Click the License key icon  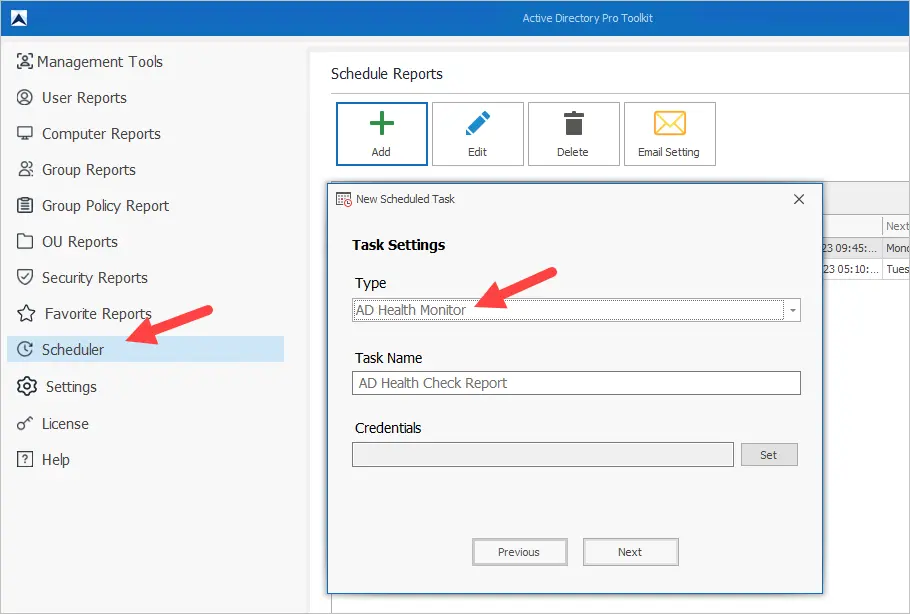tap(24, 424)
